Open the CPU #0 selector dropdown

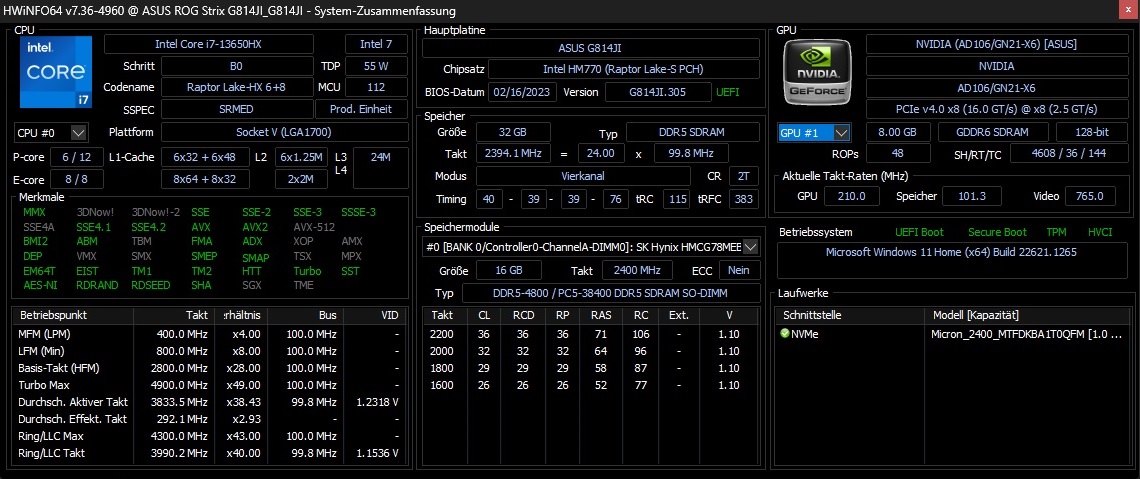click(x=51, y=132)
